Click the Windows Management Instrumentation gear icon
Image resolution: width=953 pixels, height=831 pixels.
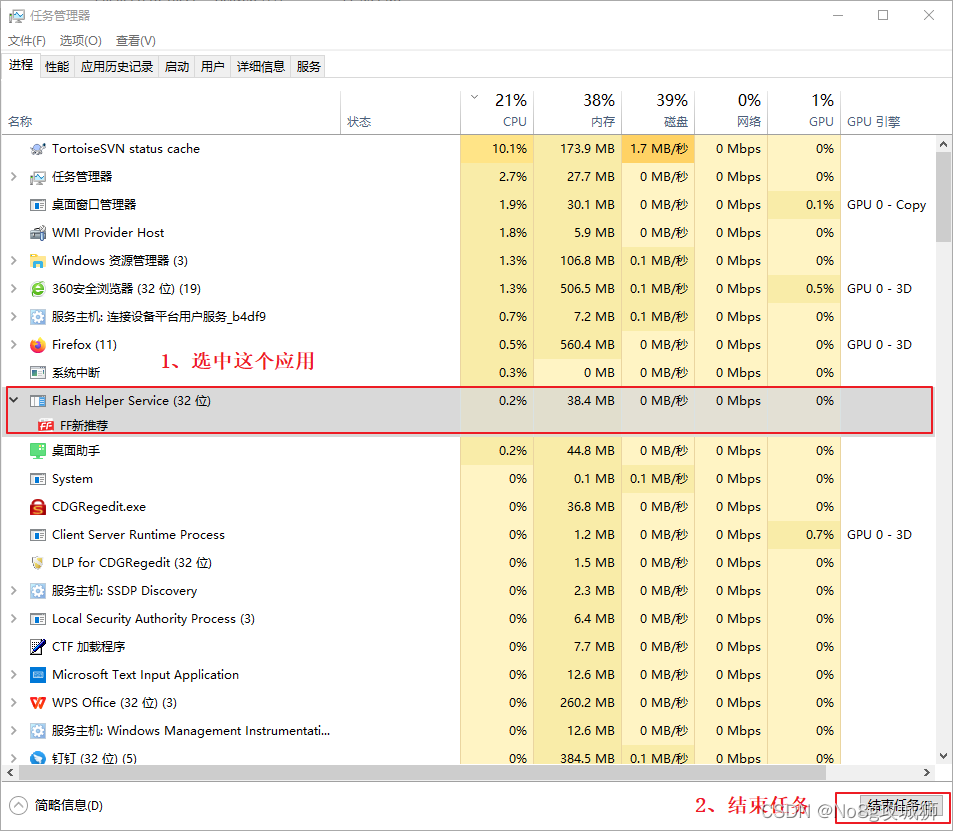[x=38, y=731]
